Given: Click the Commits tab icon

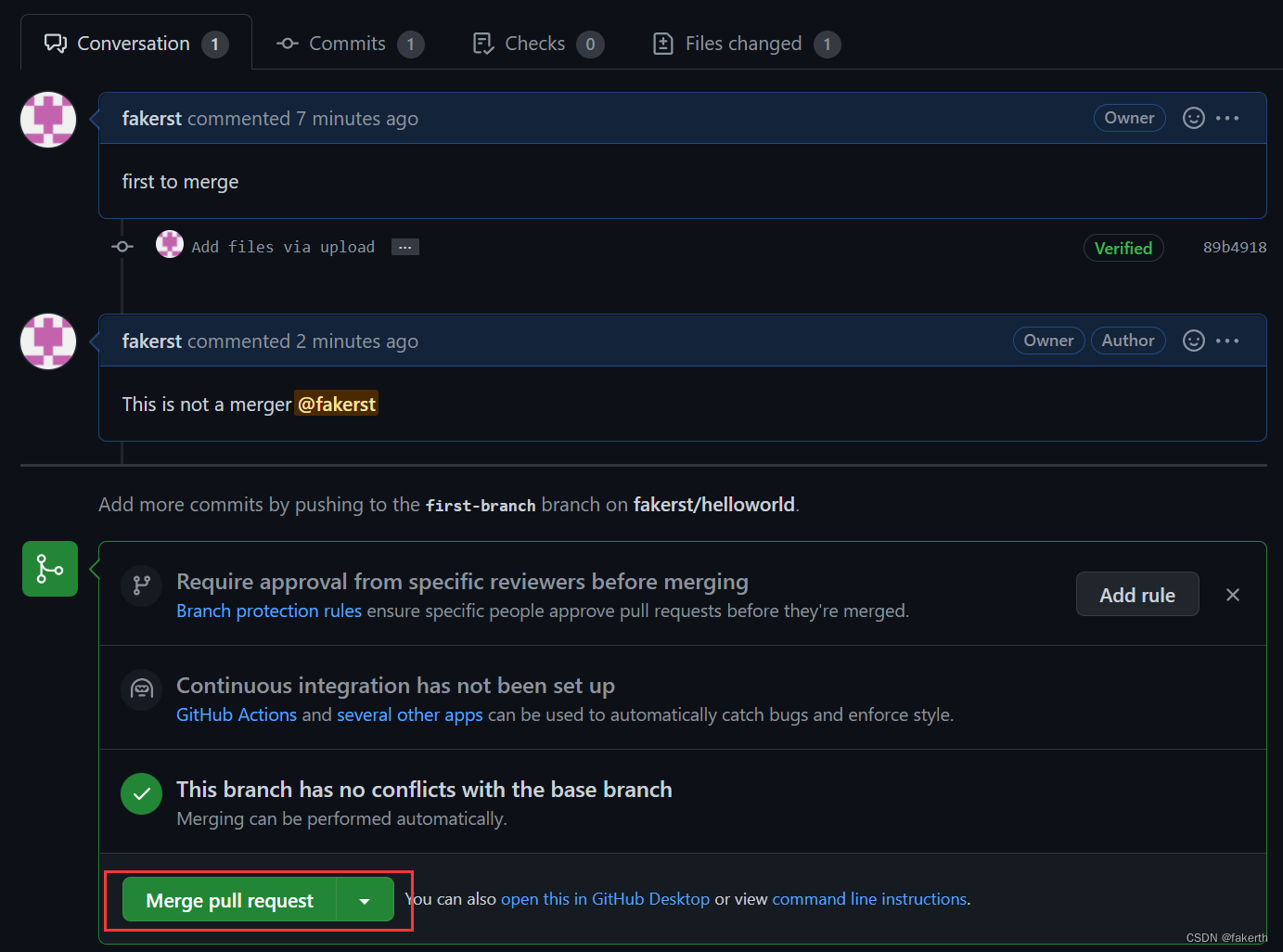Looking at the screenshot, I should pos(288,44).
